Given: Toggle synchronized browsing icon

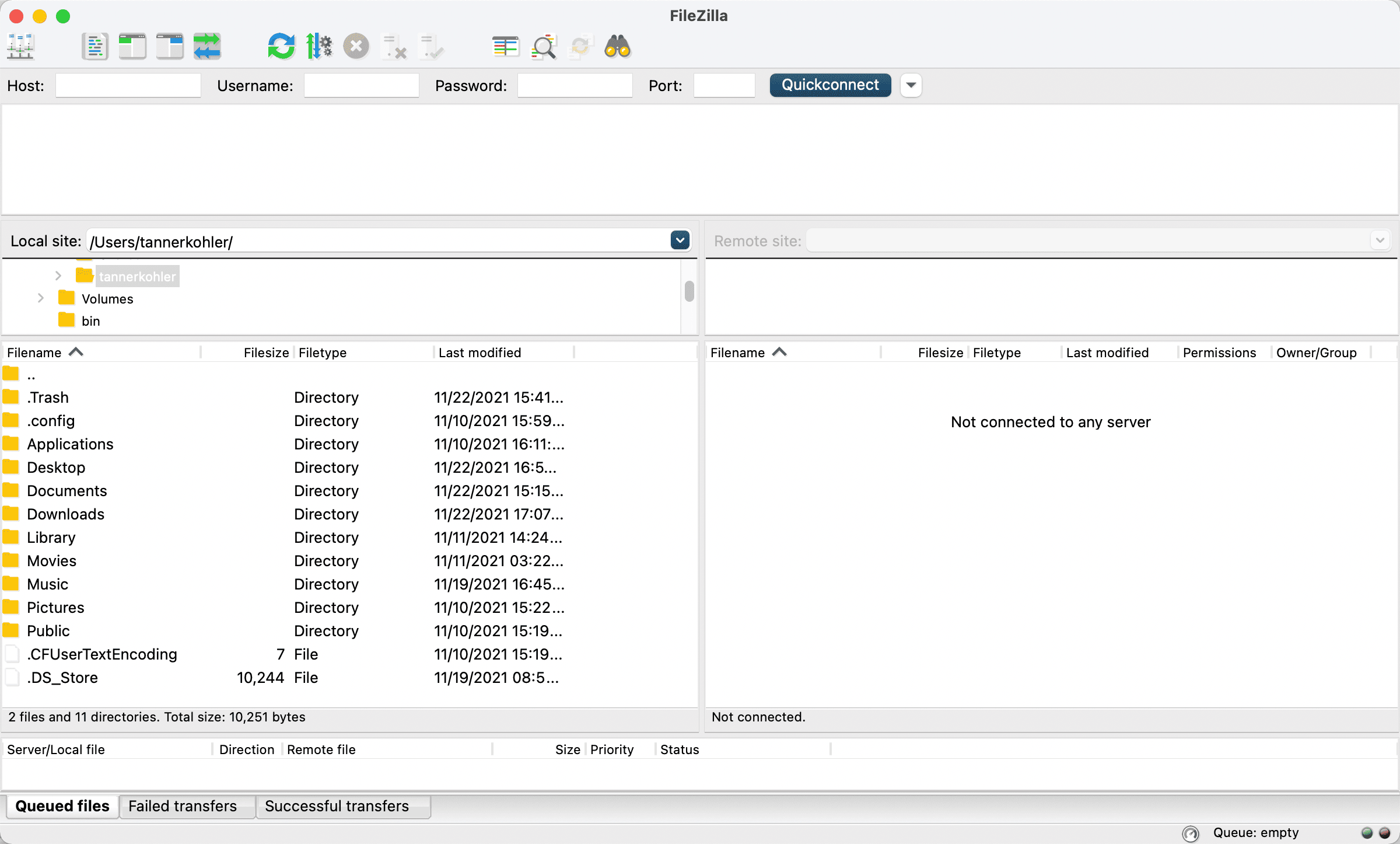Looking at the screenshot, I should point(580,47).
